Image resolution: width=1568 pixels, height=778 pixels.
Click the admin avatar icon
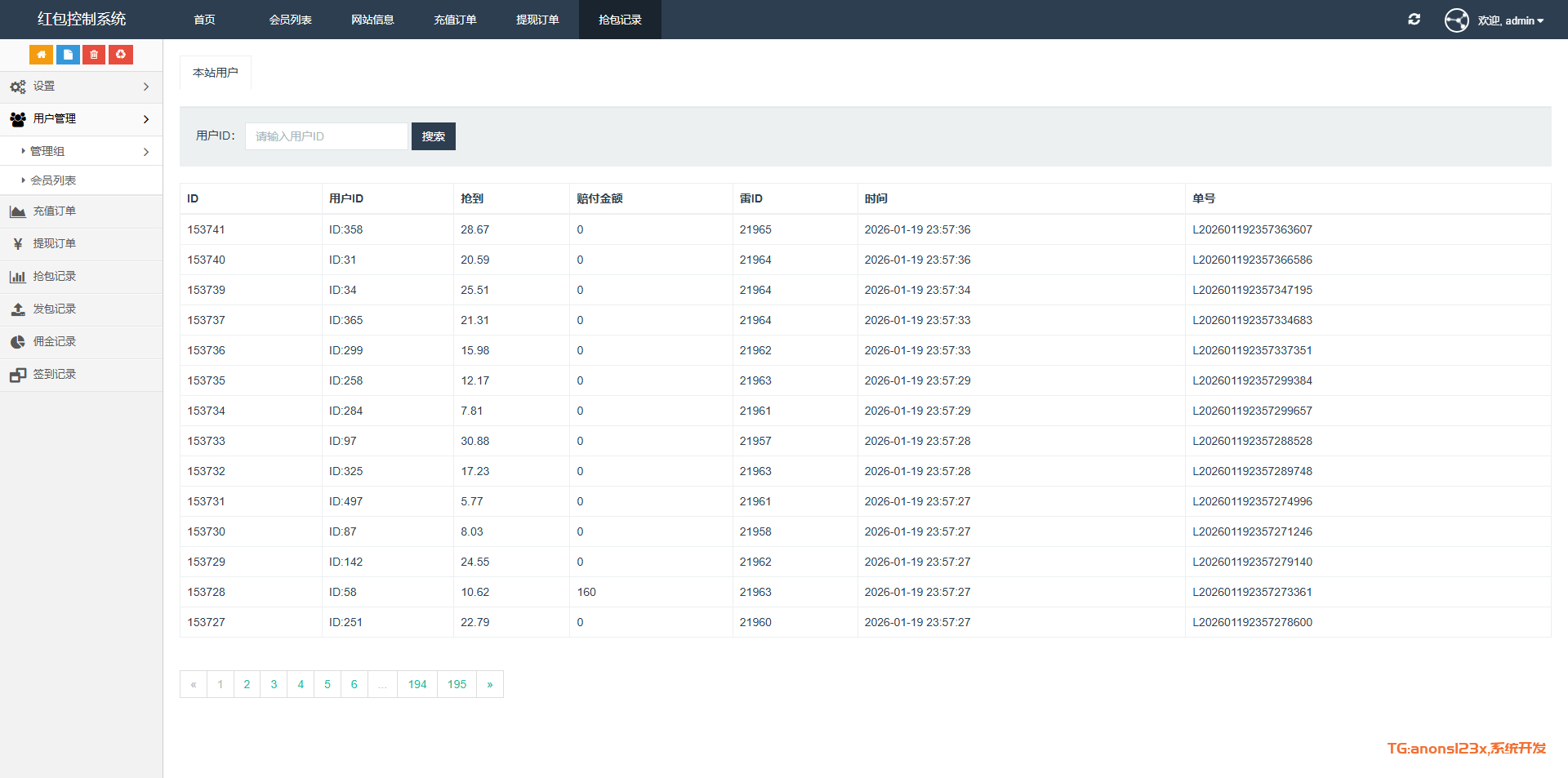pos(1456,20)
